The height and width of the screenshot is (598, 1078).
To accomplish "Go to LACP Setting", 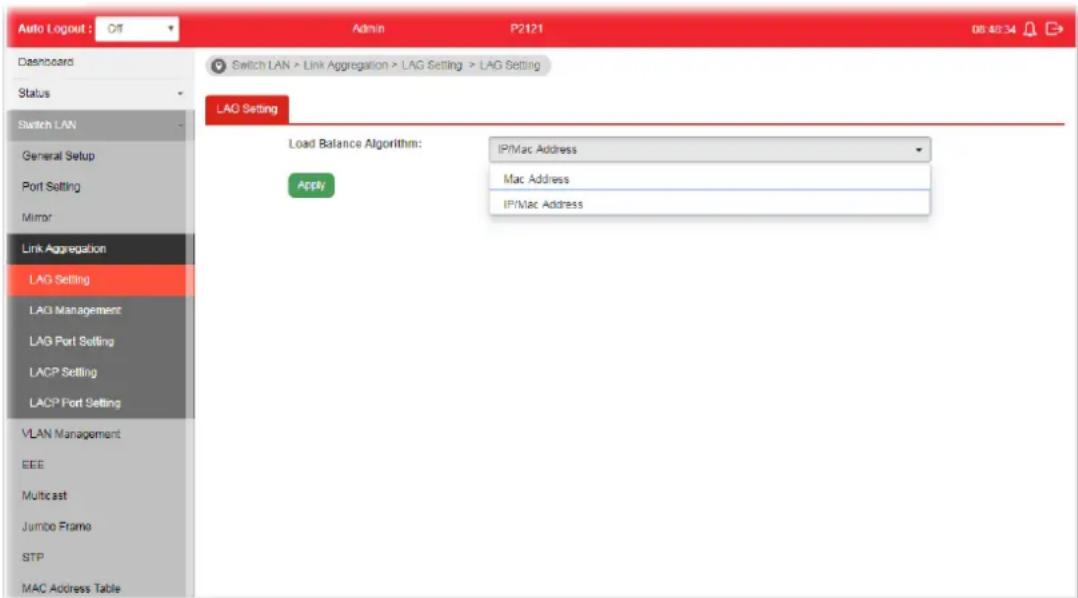I will [100, 372].
